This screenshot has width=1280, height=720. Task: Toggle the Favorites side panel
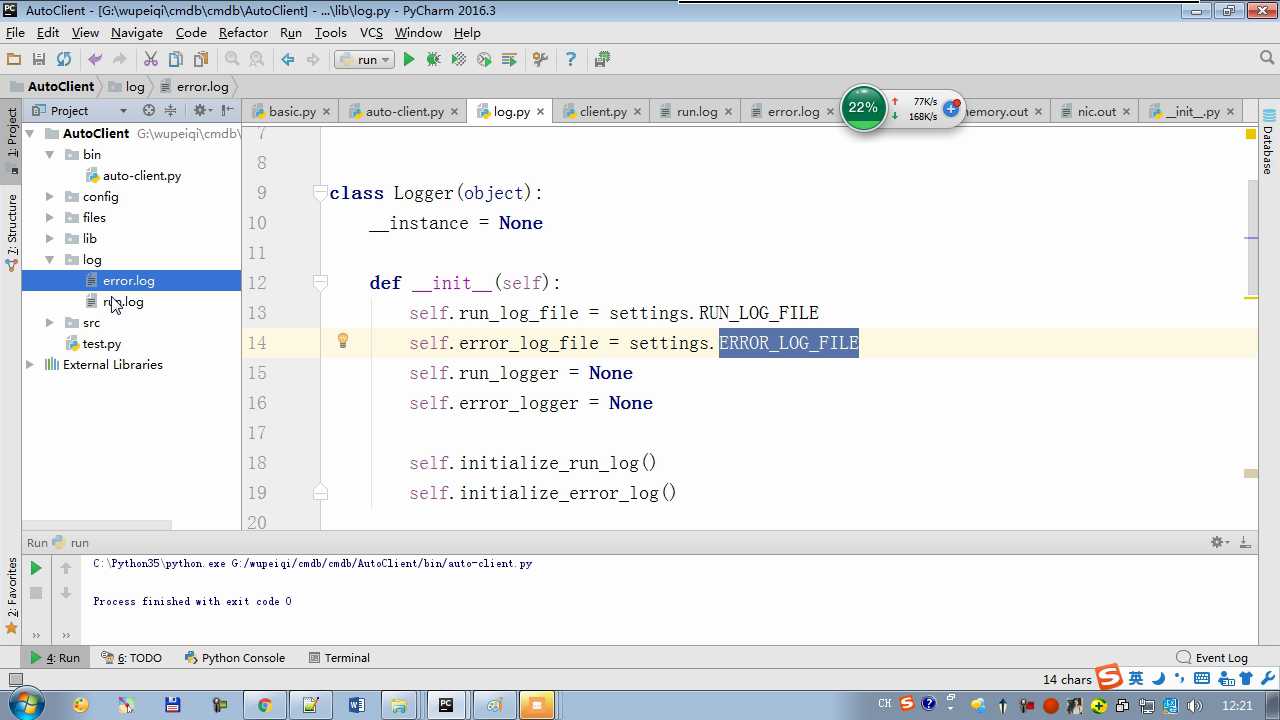[12, 596]
